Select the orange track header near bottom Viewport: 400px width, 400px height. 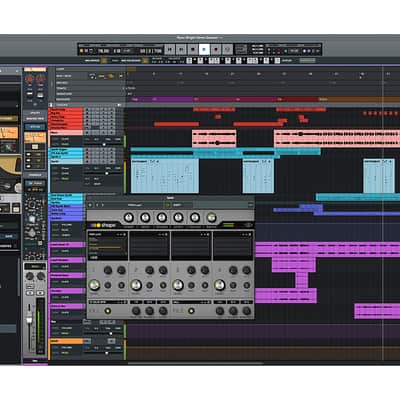point(66,341)
